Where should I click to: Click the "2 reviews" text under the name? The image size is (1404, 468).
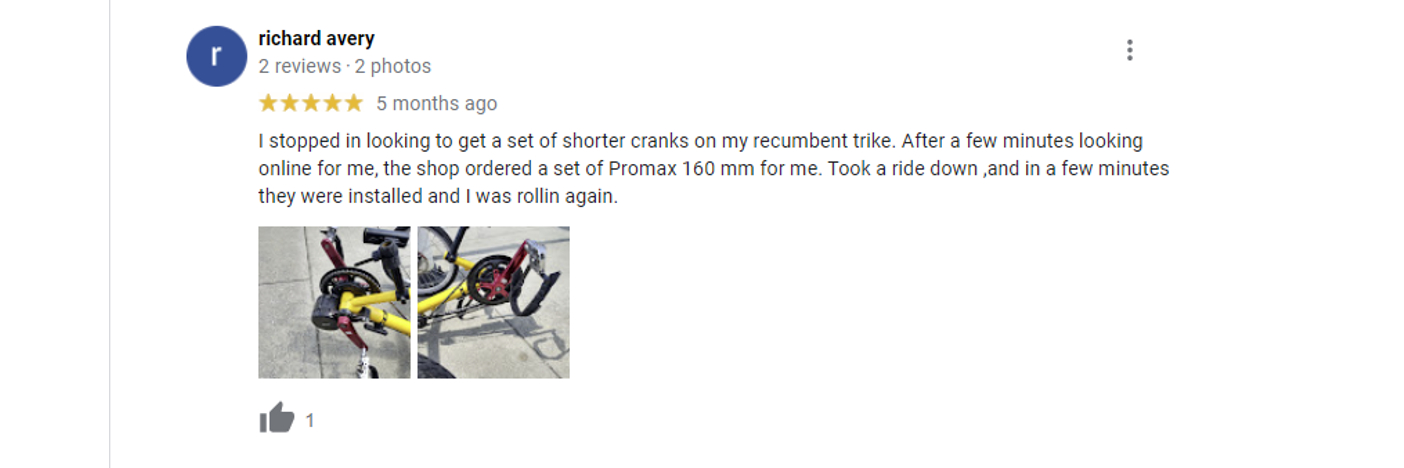point(300,67)
